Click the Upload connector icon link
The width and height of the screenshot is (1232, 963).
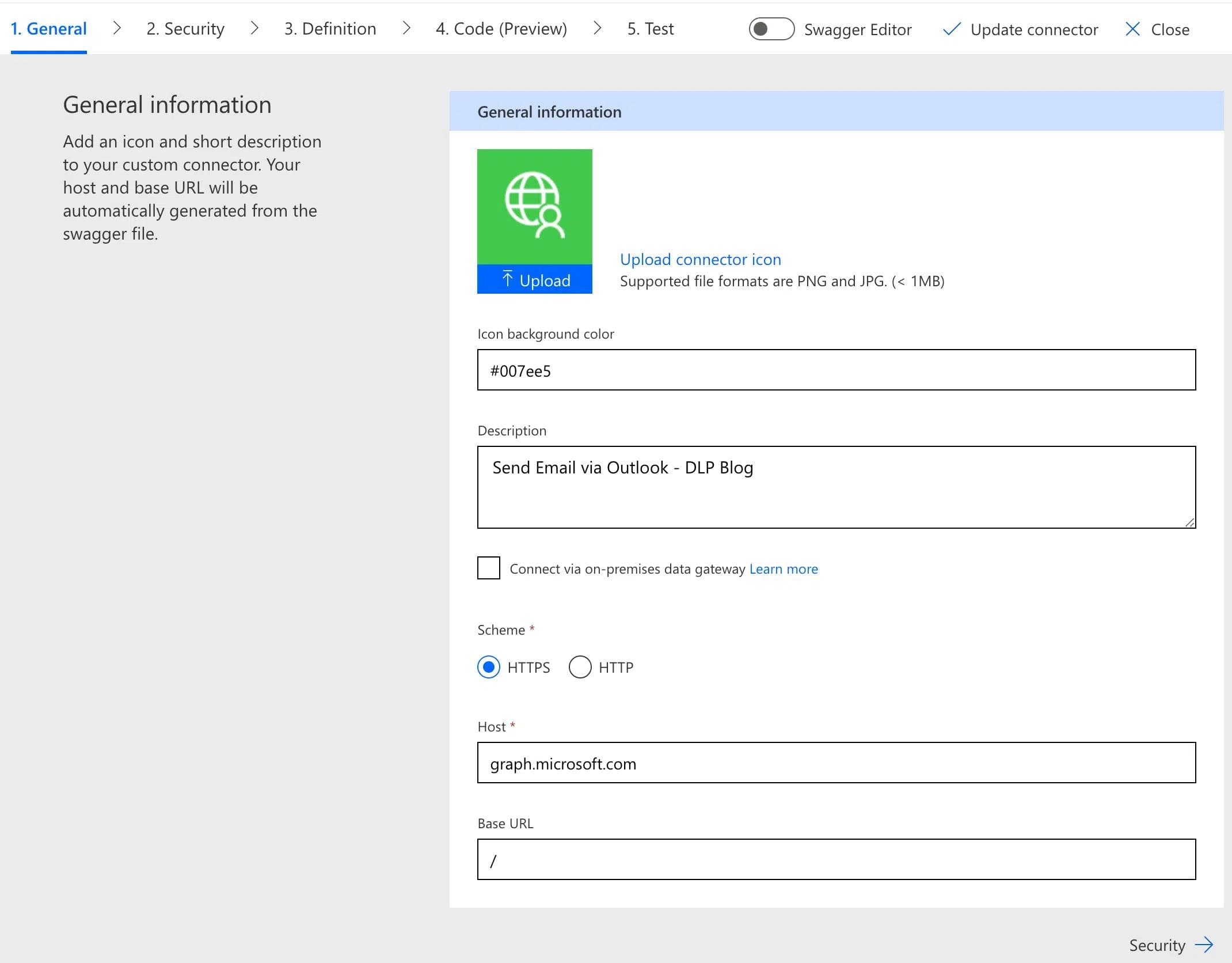[x=700, y=259]
